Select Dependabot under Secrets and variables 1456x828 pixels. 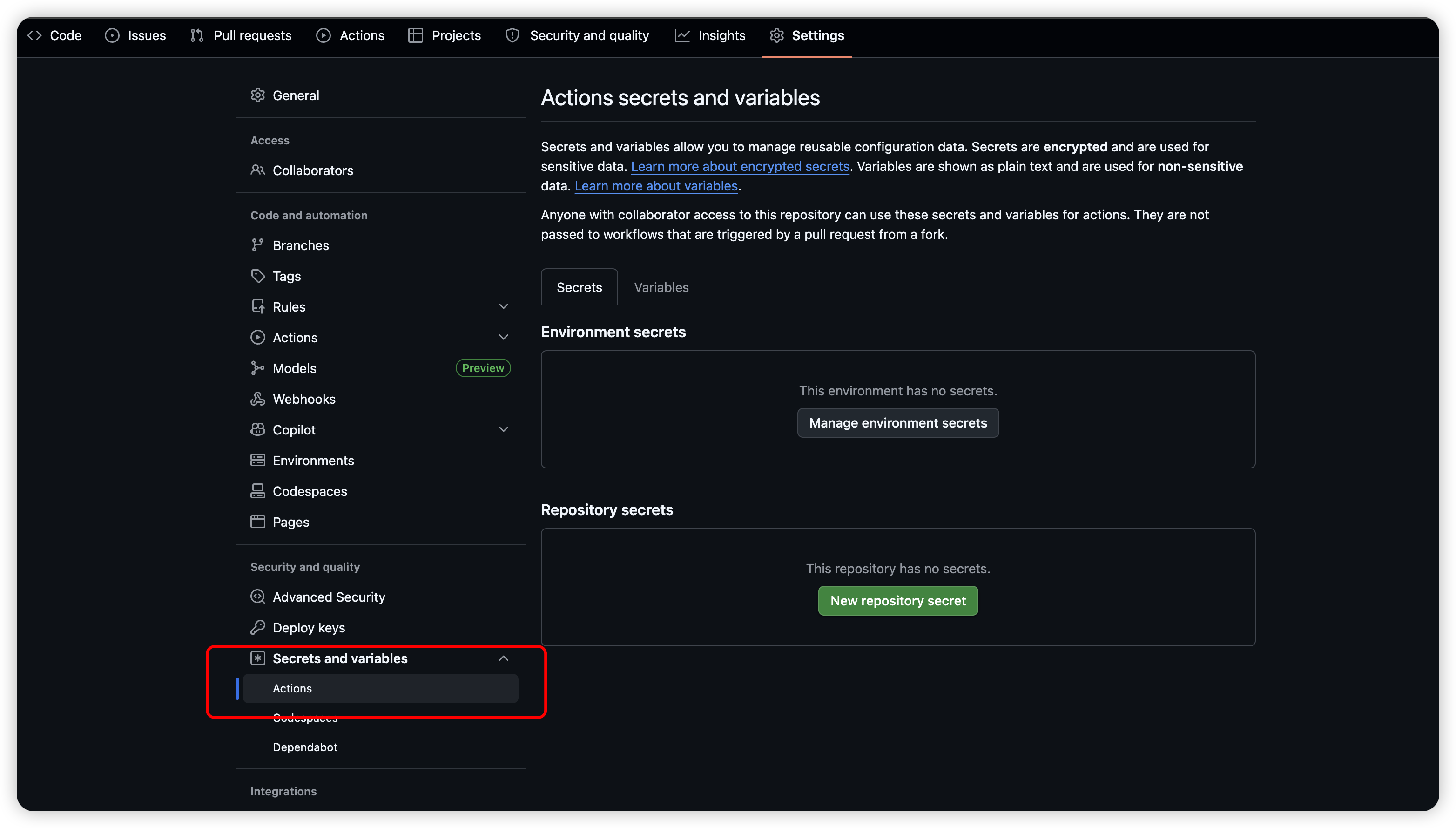click(x=304, y=747)
